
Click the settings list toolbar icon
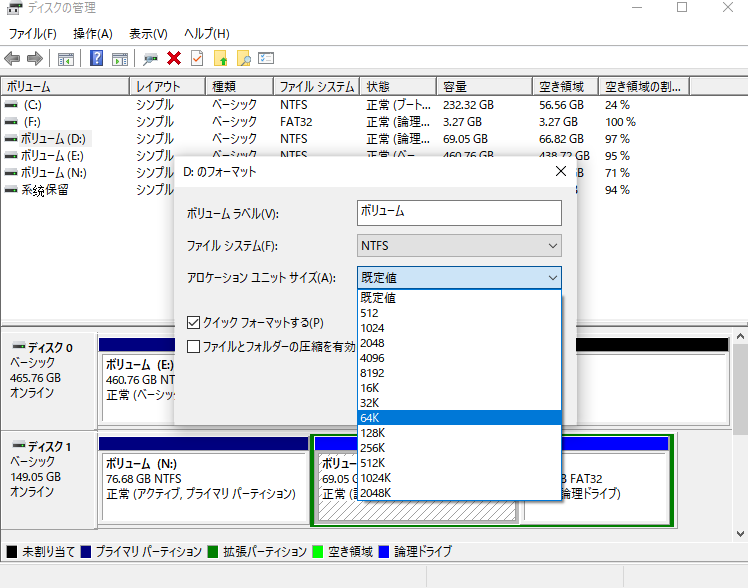click(x=266, y=58)
